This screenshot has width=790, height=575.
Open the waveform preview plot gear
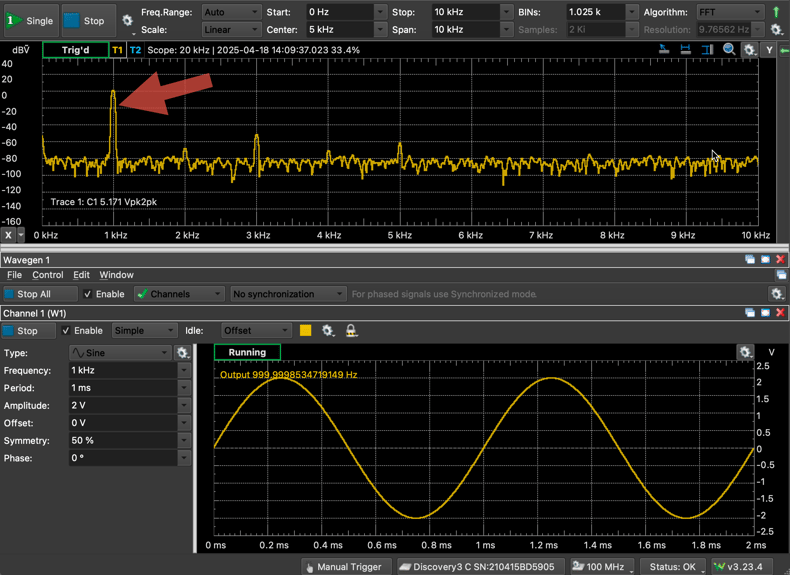745,353
